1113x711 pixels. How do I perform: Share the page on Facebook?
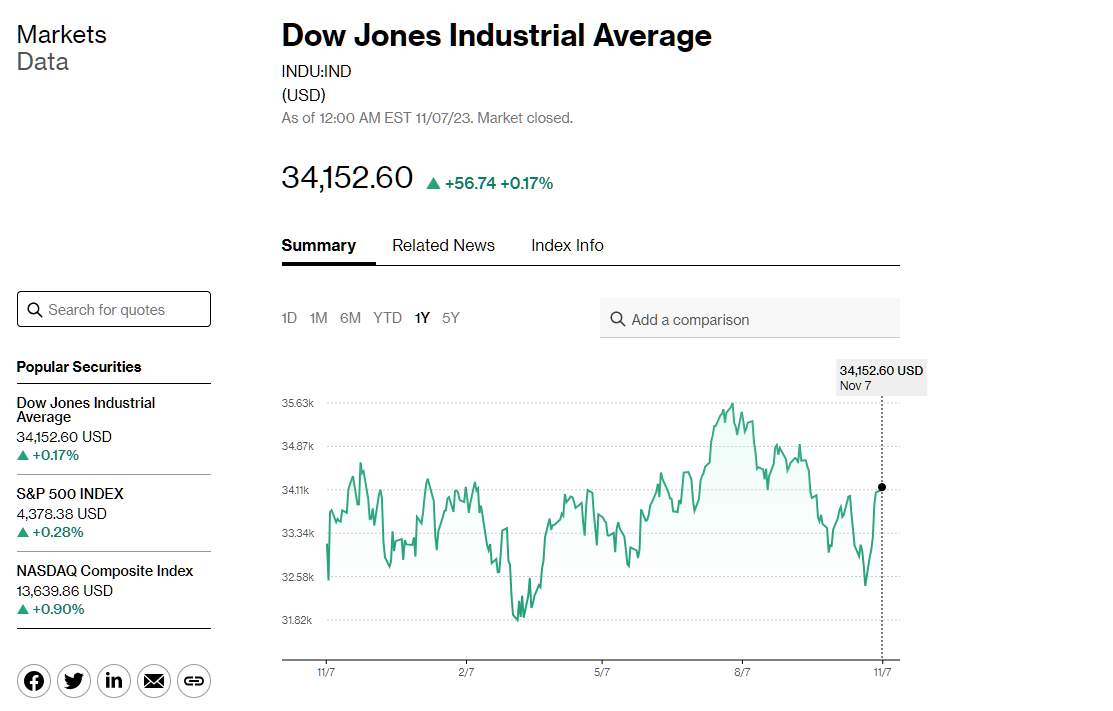point(34,681)
